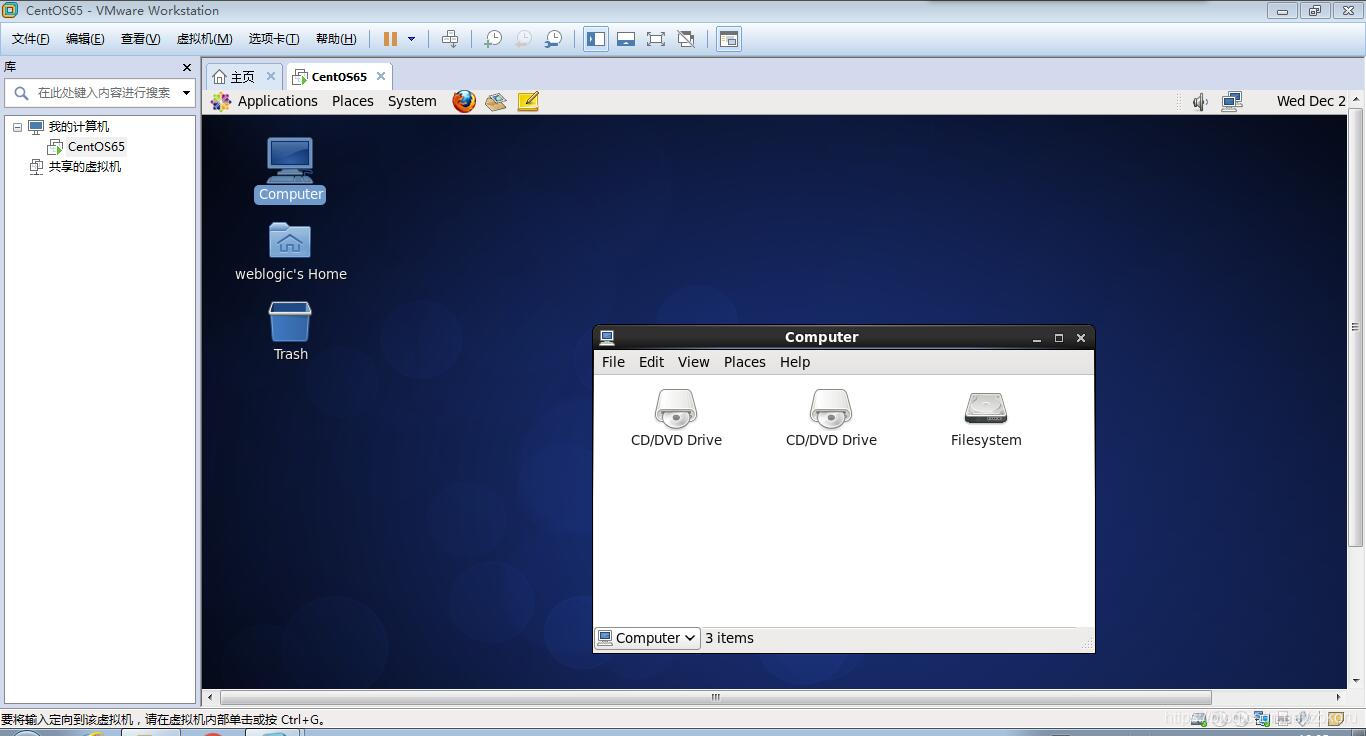1366x736 pixels.
Task: Open the 查看(V) menu
Action: (140, 39)
